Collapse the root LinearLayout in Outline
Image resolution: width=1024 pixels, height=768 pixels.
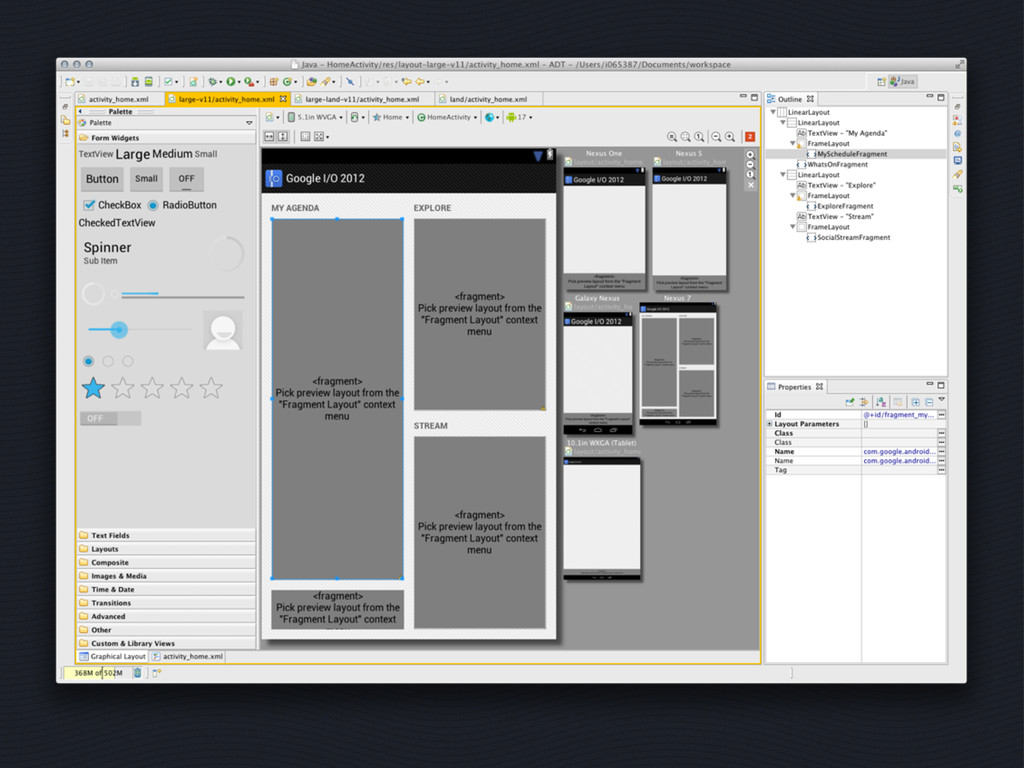coord(774,112)
